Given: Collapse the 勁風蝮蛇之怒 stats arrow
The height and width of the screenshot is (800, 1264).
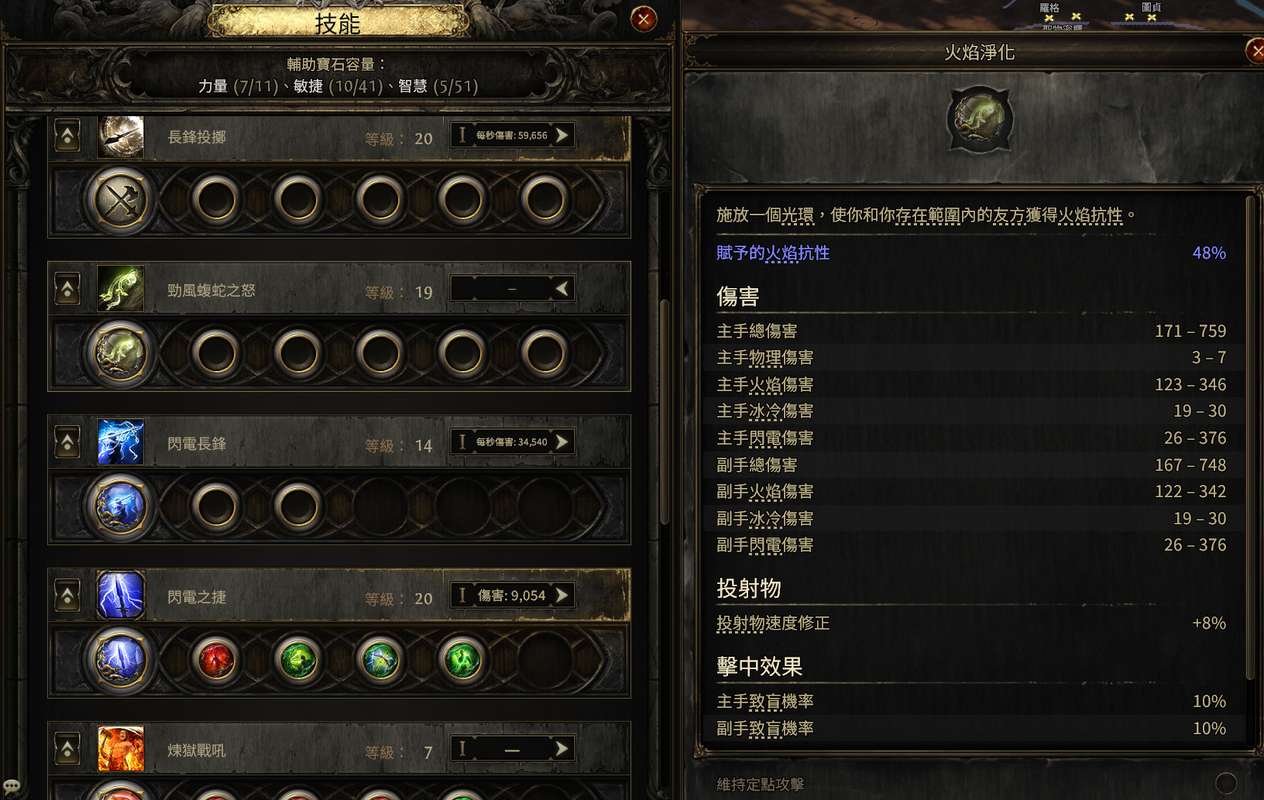Looking at the screenshot, I should click(562, 289).
